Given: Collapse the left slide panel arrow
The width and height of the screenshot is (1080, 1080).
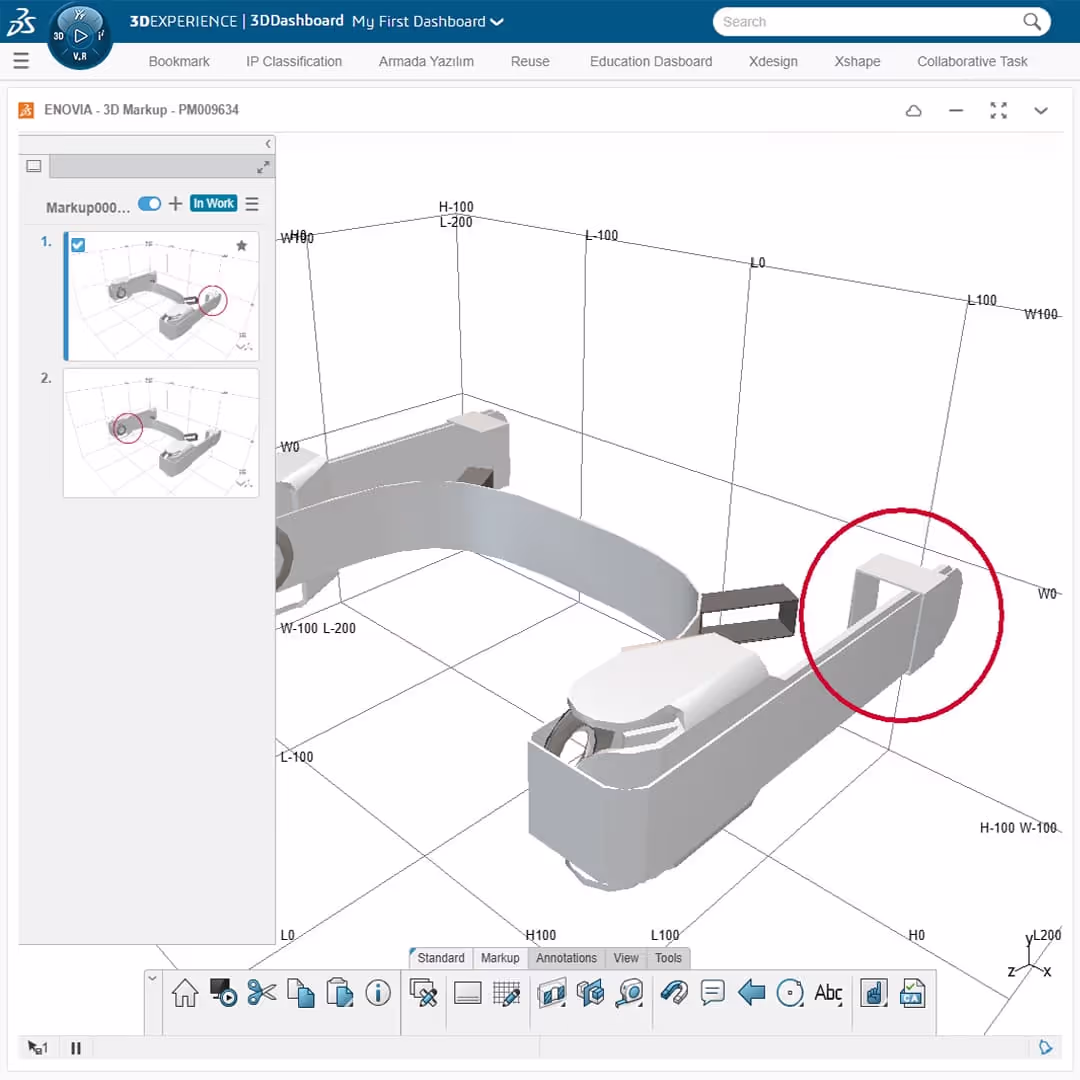Looking at the screenshot, I should (268, 143).
